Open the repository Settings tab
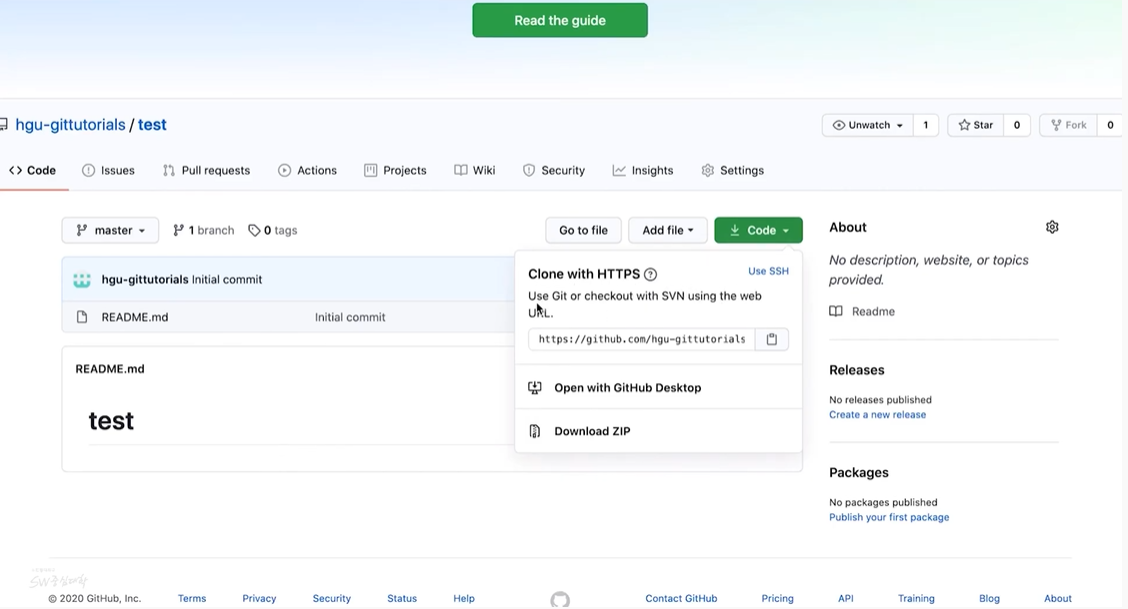 [732, 170]
